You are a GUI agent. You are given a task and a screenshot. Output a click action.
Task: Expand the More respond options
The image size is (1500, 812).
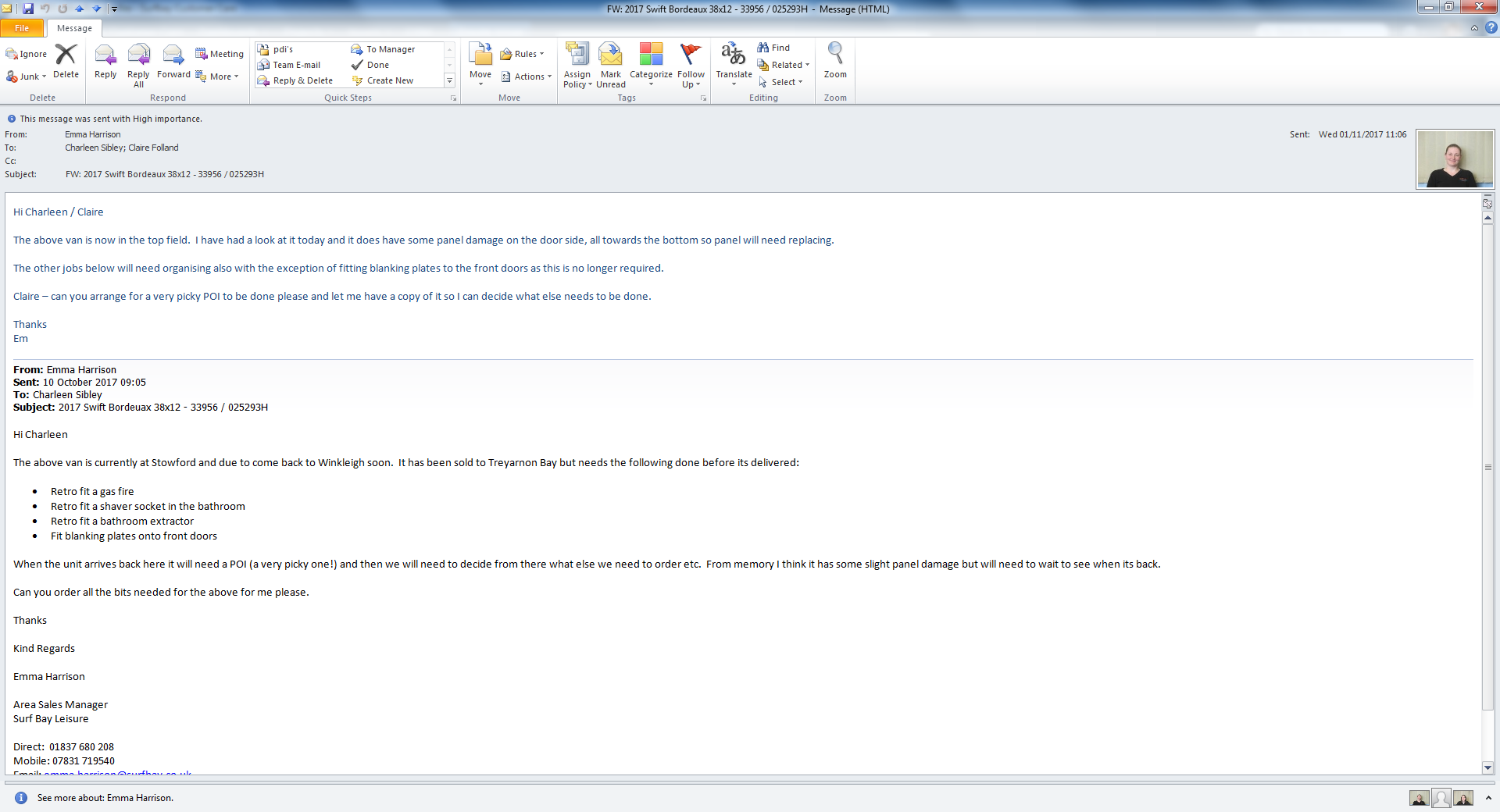tap(217, 77)
